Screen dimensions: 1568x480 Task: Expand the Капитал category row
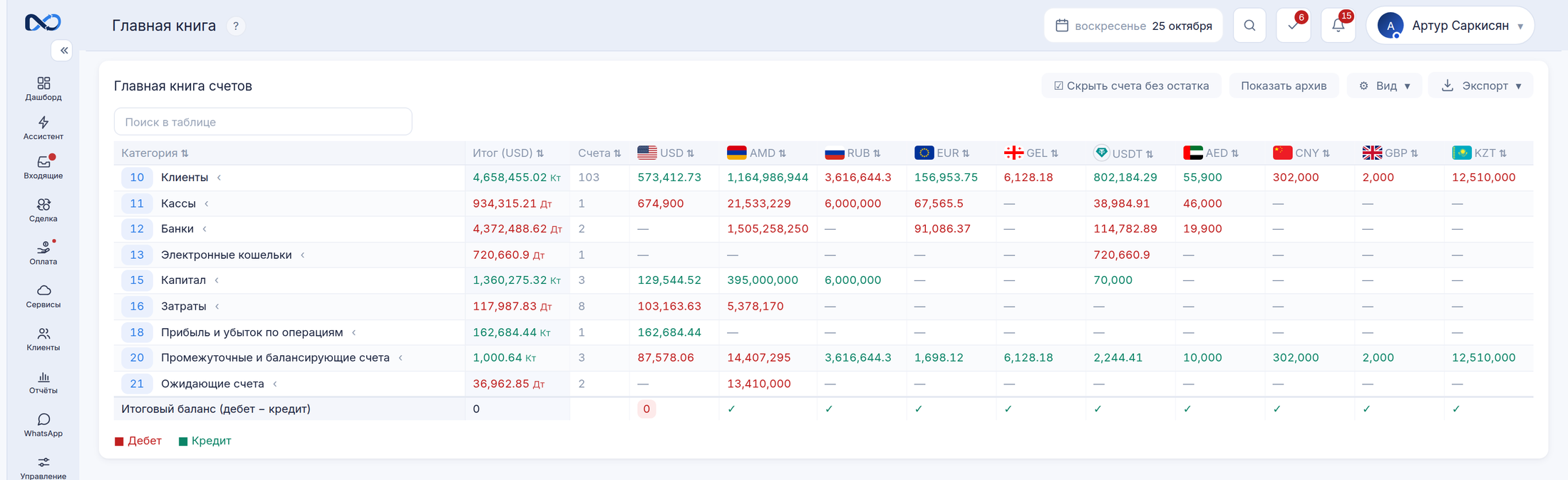[x=217, y=280]
